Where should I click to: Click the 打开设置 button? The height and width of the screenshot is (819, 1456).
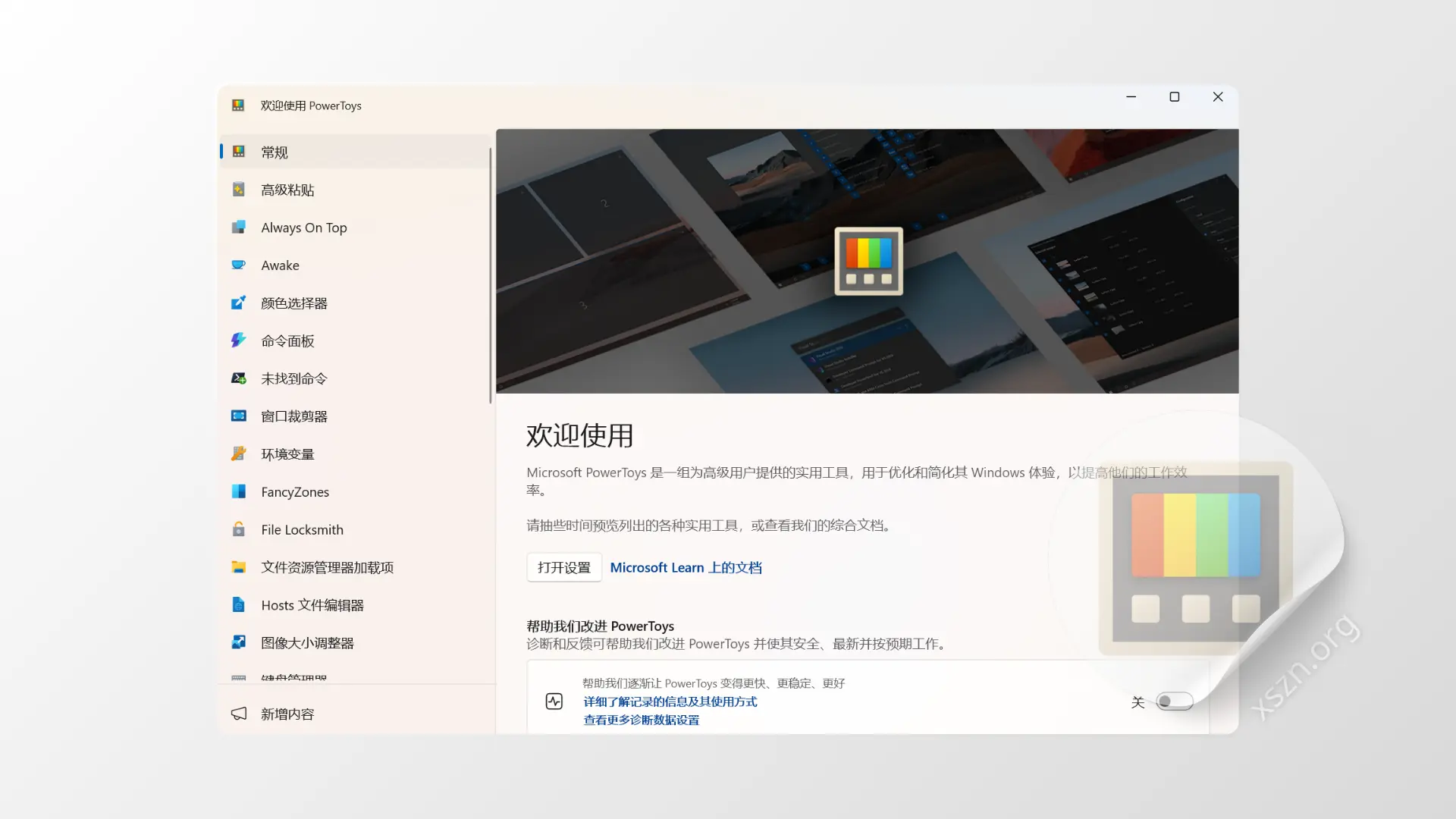coord(563,566)
